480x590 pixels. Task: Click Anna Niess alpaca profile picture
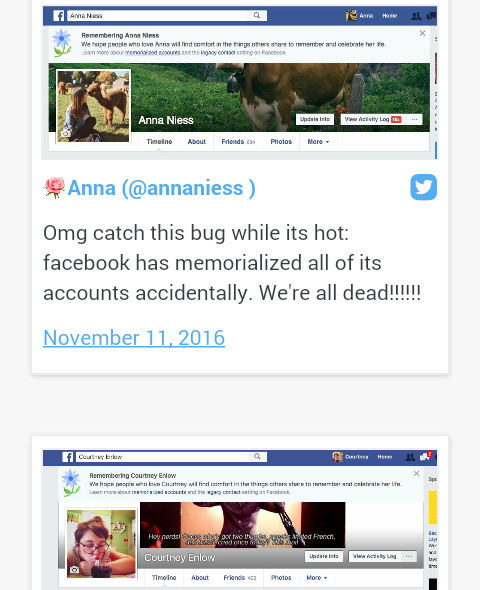click(93, 106)
